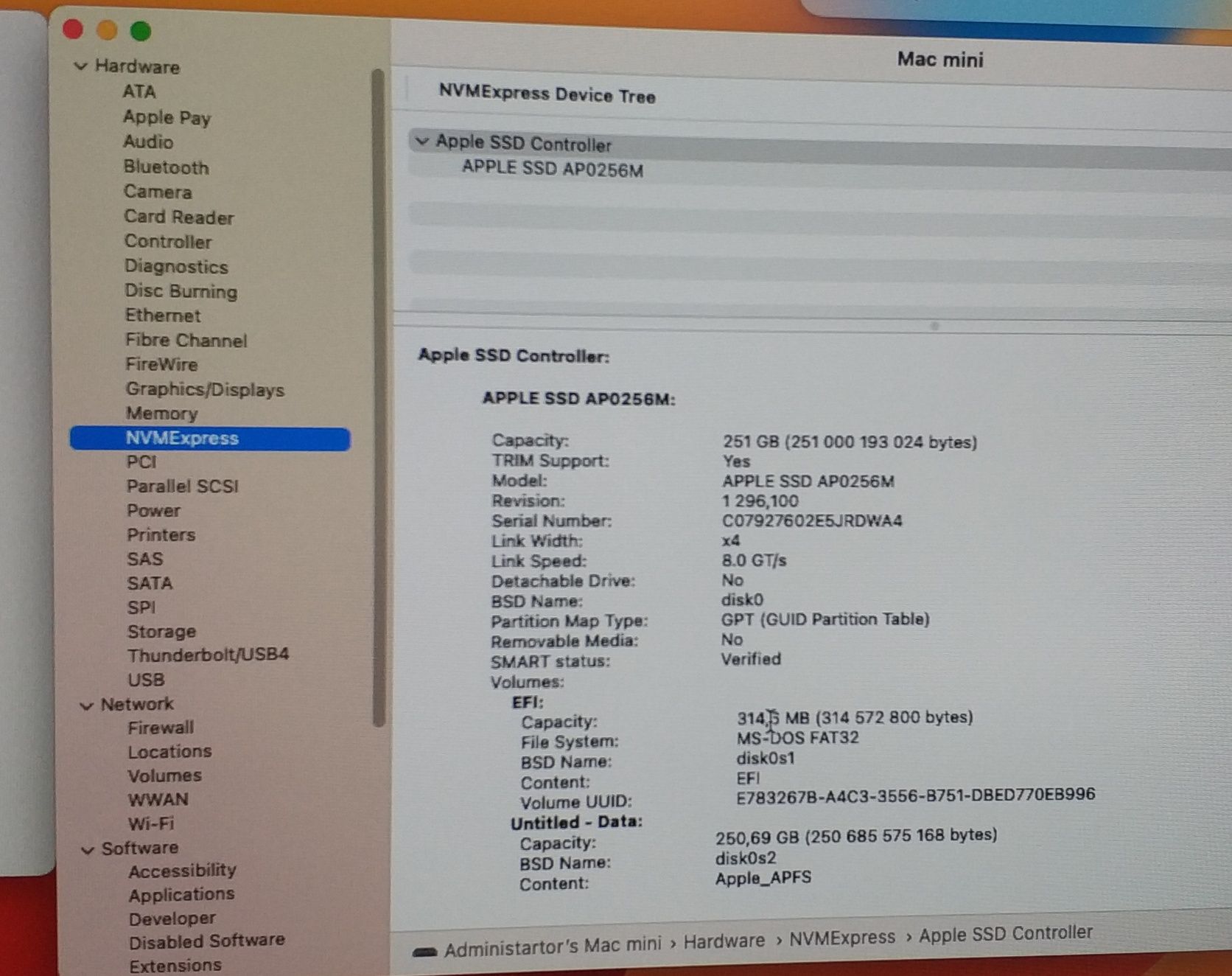
Task: Click Administartor's Mac mini in path bar
Action: pos(553,947)
